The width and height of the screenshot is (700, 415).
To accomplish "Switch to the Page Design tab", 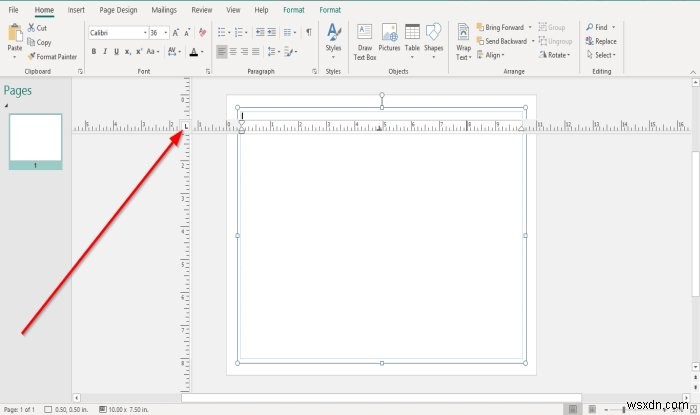I will pyautogui.click(x=118, y=9).
